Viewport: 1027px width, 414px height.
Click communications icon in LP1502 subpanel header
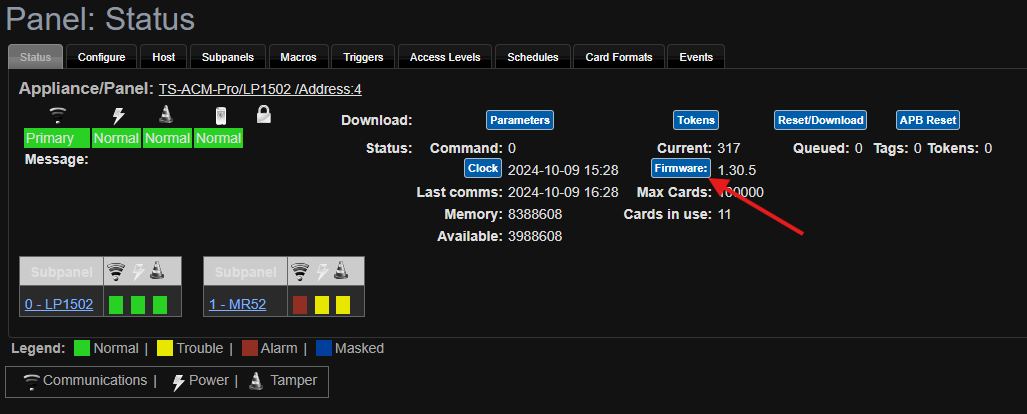coord(117,271)
